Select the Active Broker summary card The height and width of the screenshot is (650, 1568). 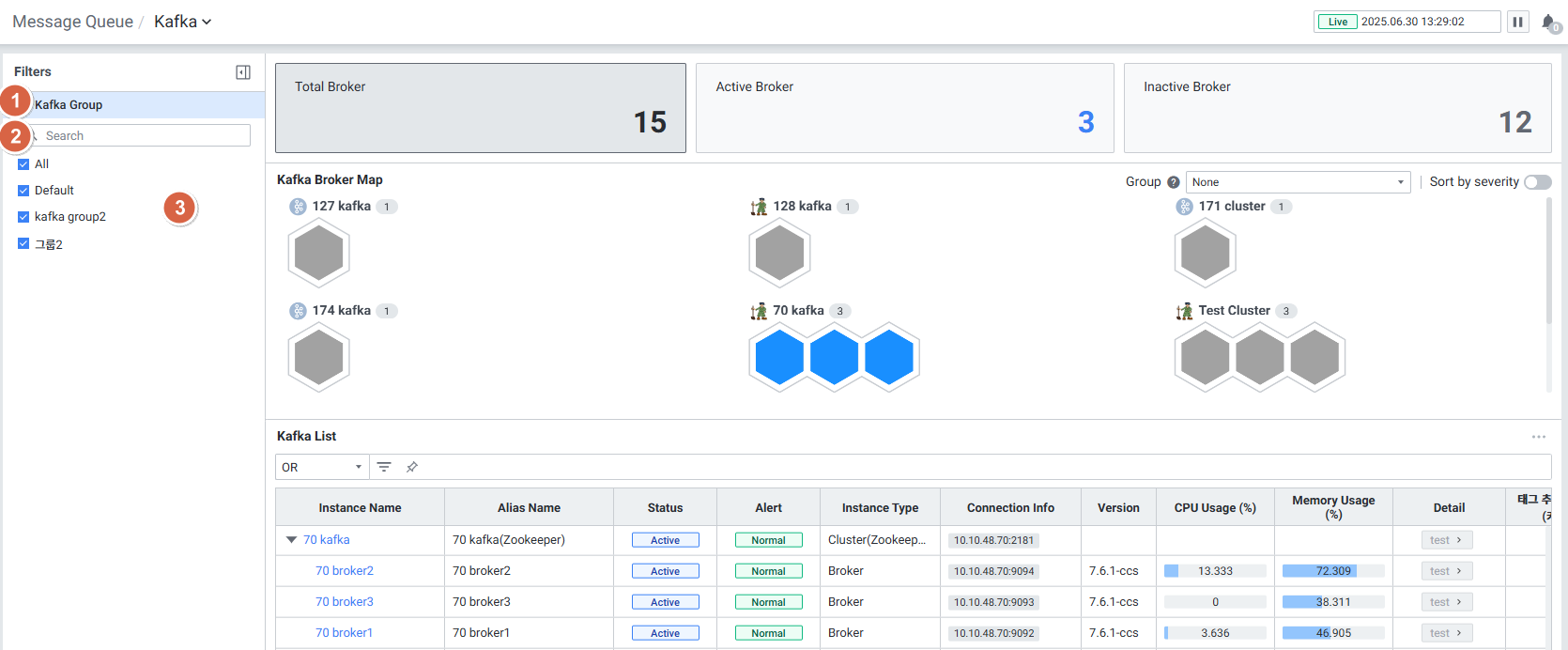point(904,108)
